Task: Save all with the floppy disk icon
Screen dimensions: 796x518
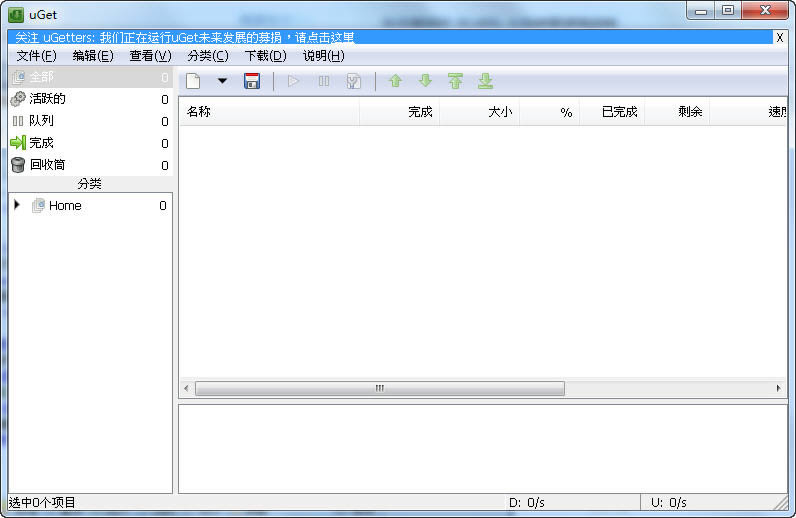Action: tap(252, 81)
